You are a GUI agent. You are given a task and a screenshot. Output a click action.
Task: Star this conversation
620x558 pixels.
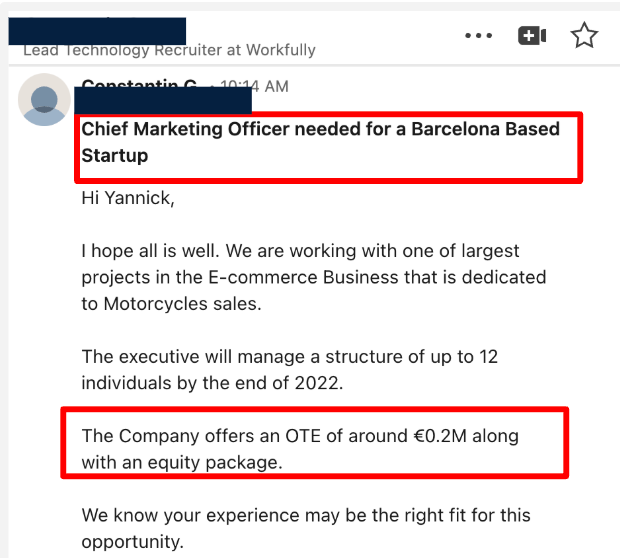pos(584,36)
